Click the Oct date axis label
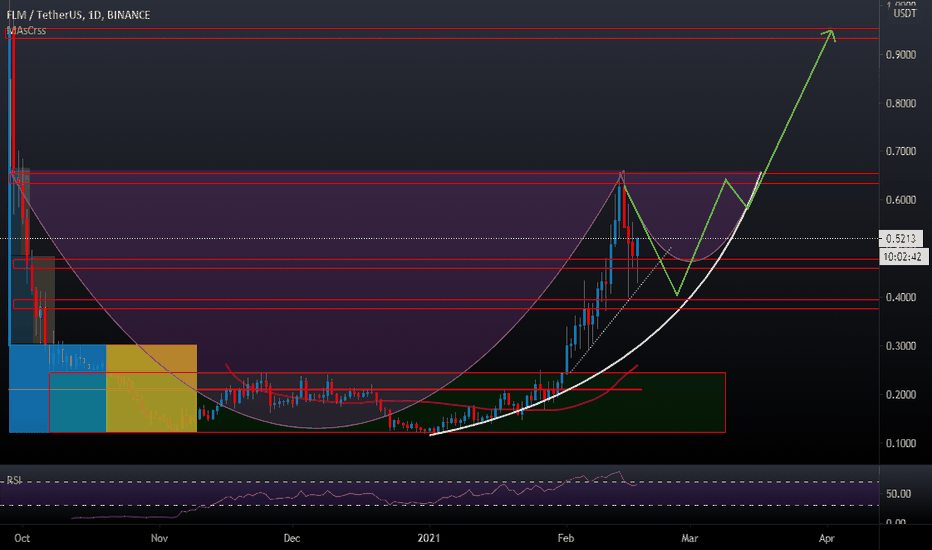The width and height of the screenshot is (932, 550). pyautogui.click(x=22, y=538)
